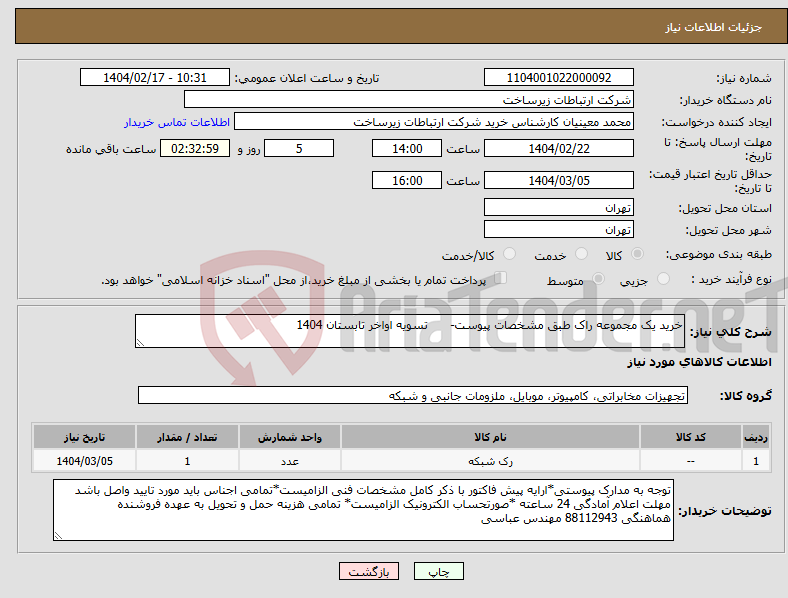Click the اطلاعات کالاهای مورد نیاز section title

(699, 362)
